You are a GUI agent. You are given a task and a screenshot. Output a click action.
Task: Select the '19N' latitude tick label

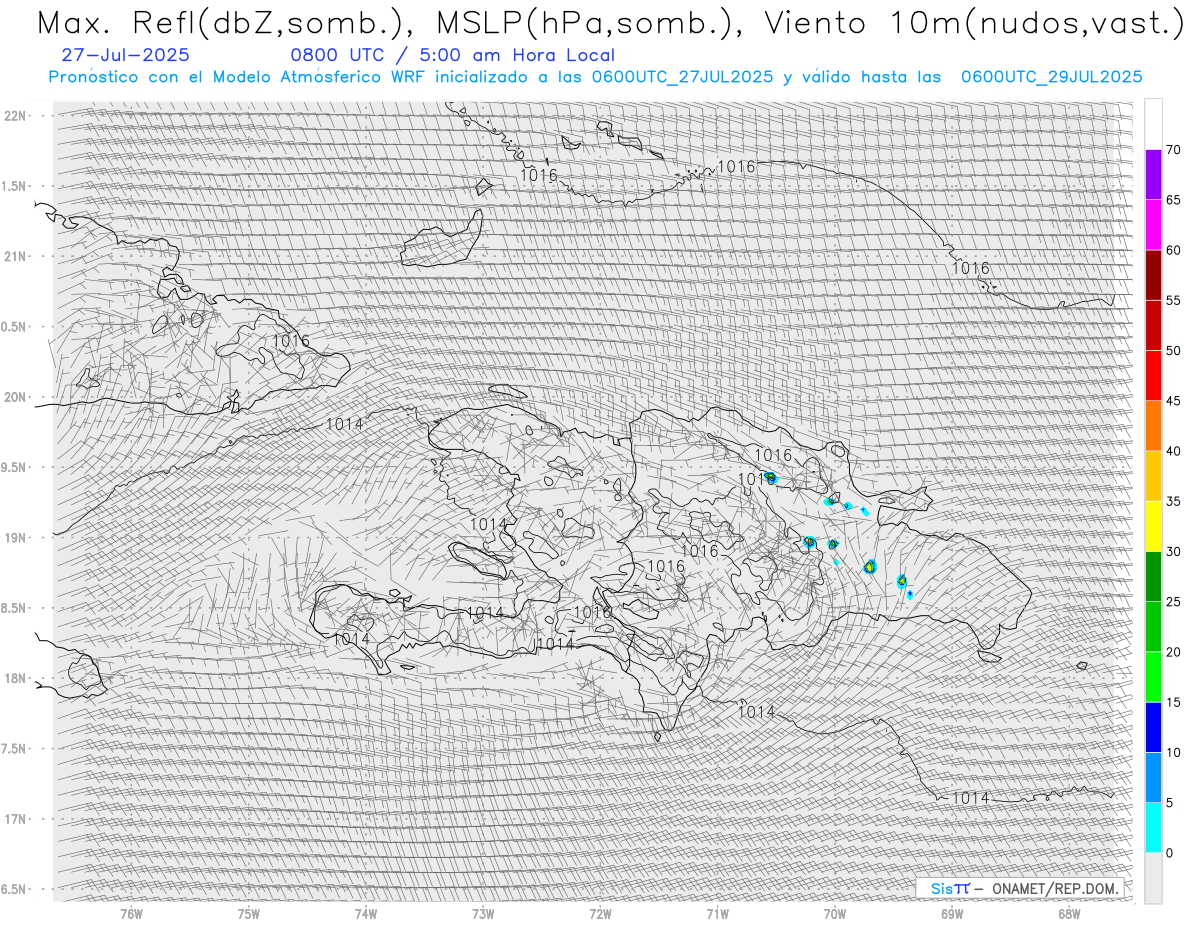(x=16, y=538)
